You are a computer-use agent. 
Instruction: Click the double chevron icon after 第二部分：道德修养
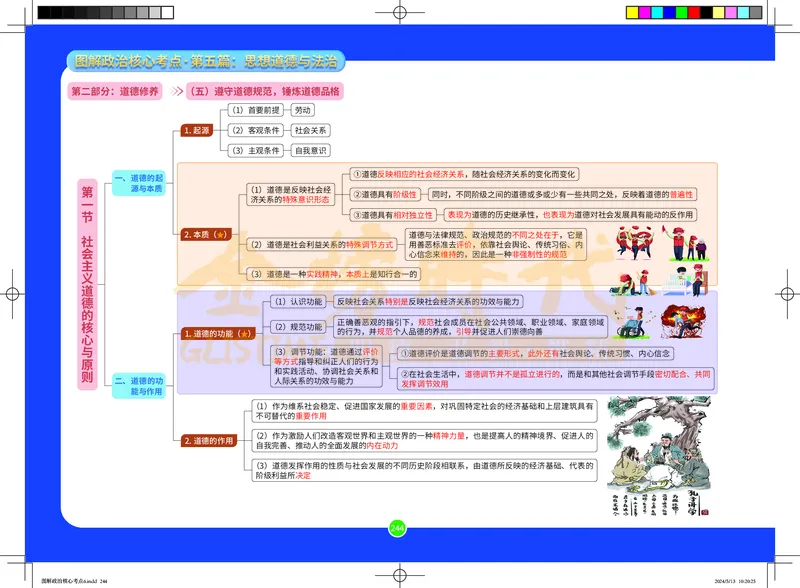coord(177,89)
